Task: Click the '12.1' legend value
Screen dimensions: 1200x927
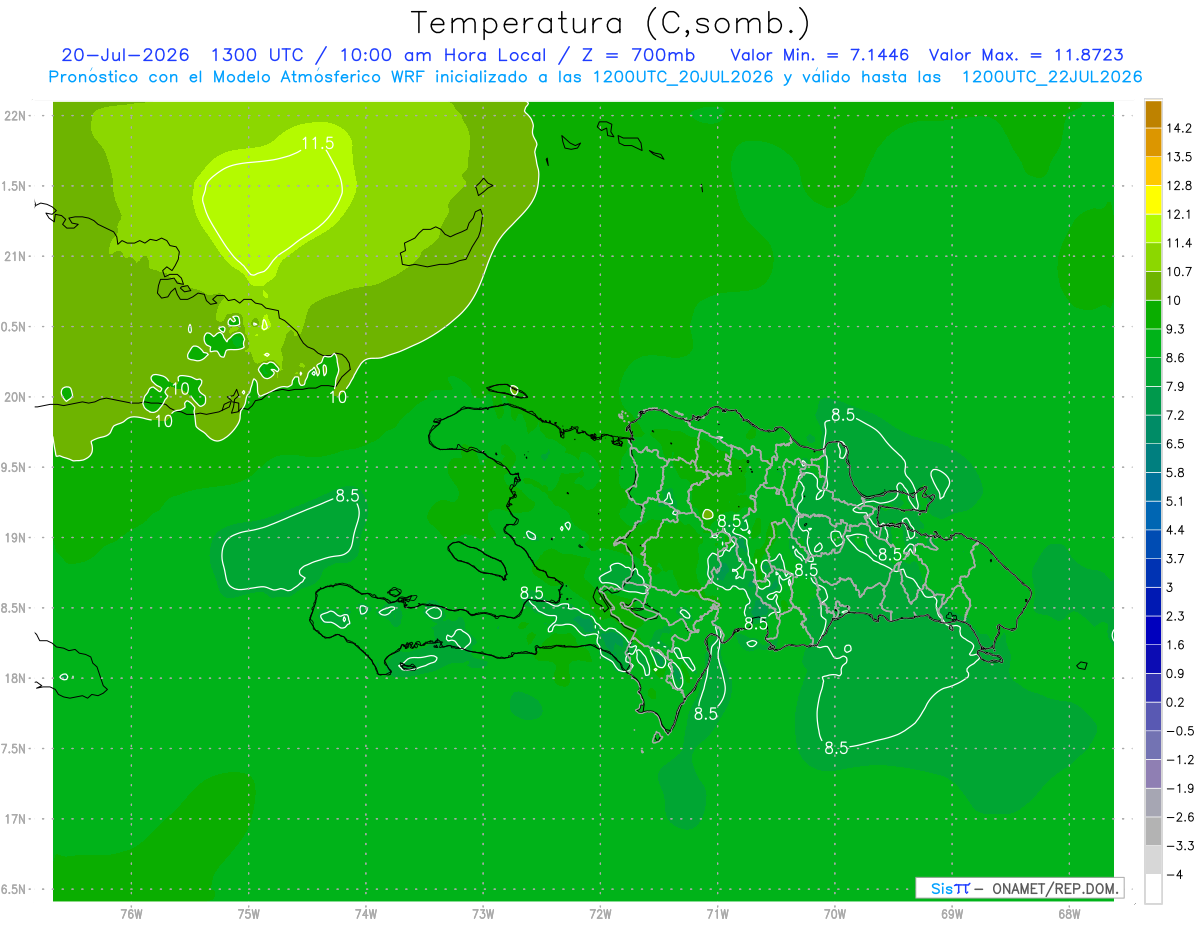Action: coord(1179,215)
